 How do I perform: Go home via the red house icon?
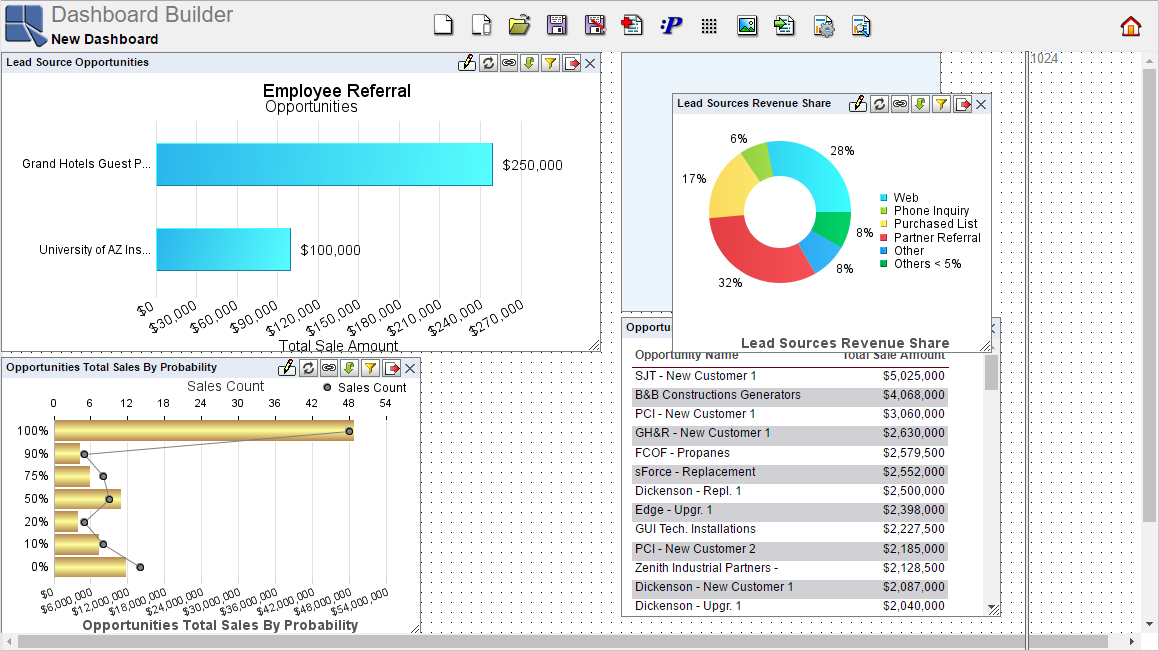(x=1130, y=26)
